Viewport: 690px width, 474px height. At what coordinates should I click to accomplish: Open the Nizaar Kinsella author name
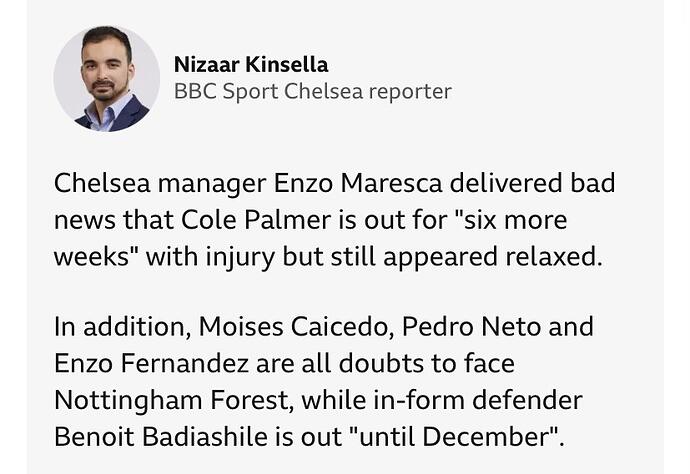251,65
